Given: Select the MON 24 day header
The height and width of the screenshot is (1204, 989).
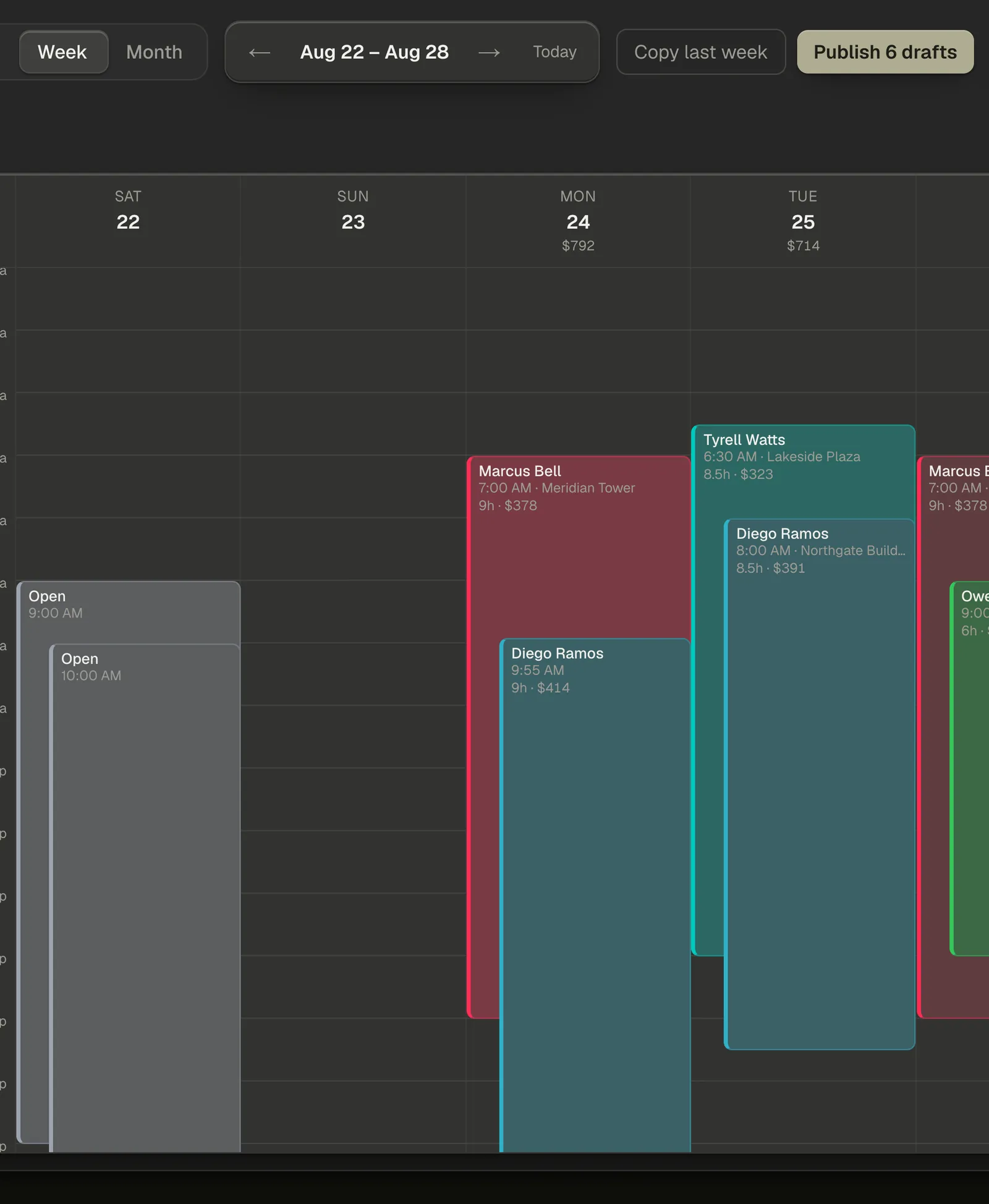Looking at the screenshot, I should 578,221.
